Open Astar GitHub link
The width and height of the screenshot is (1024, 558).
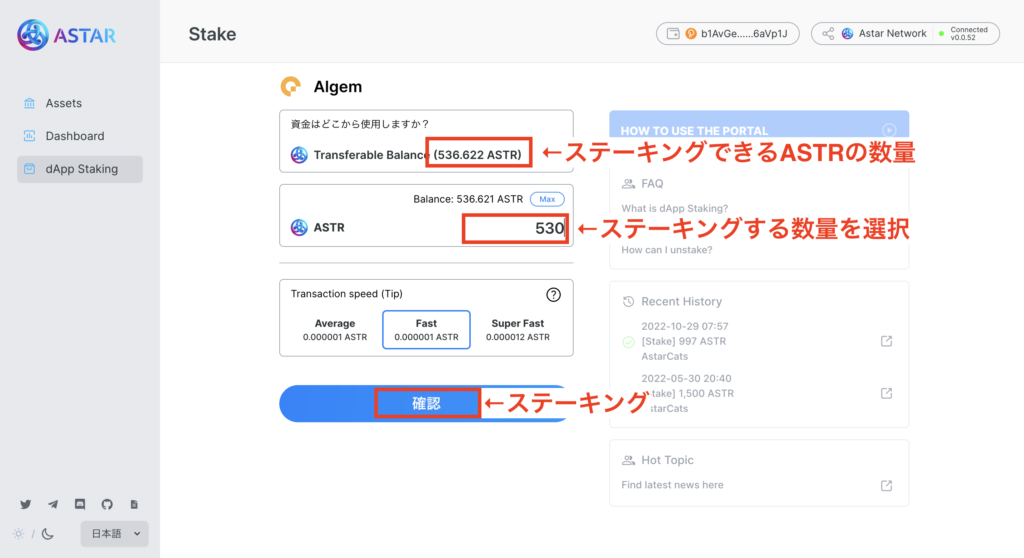click(107, 504)
